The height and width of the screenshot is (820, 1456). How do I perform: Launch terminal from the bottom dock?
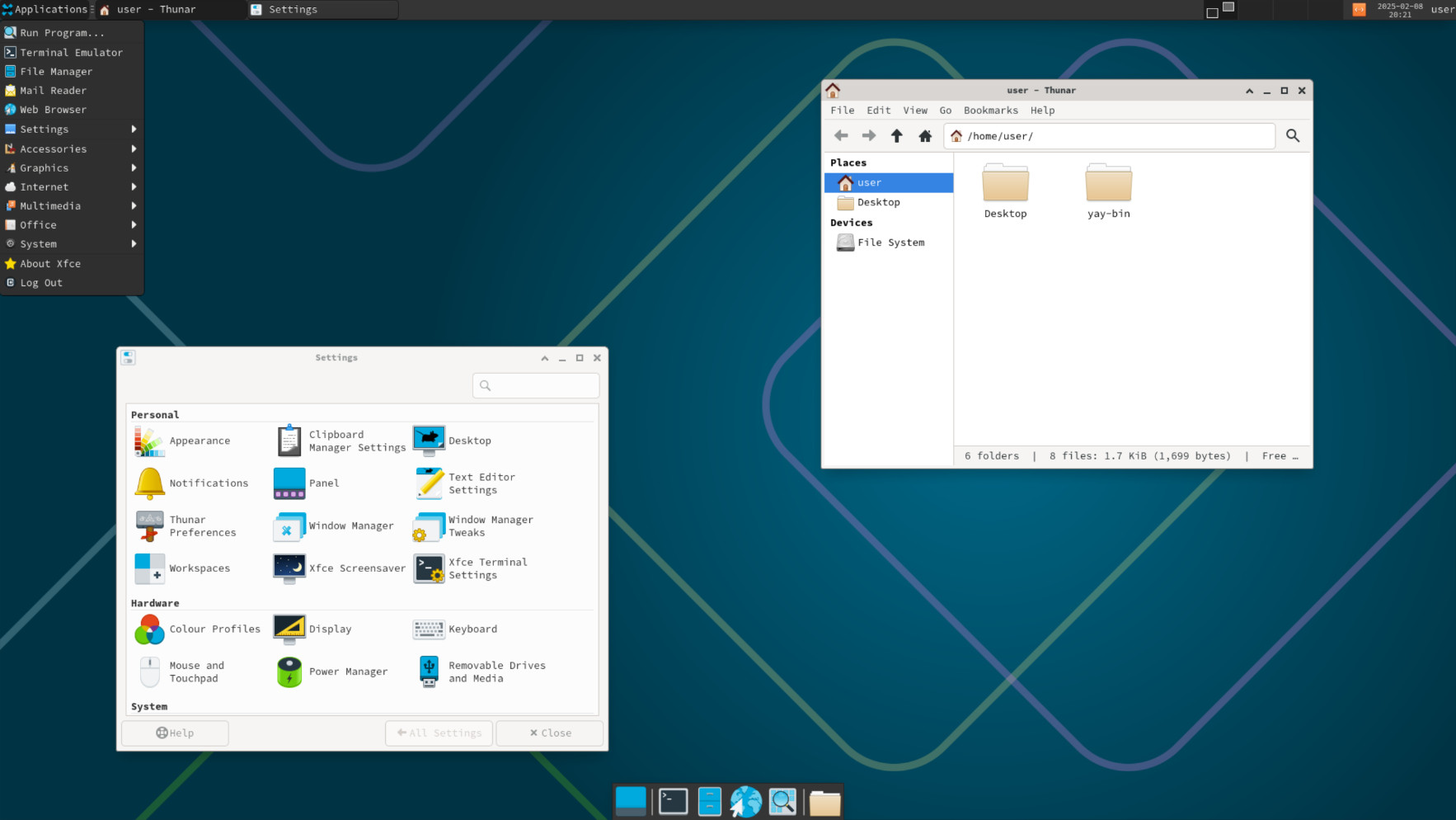click(x=673, y=801)
